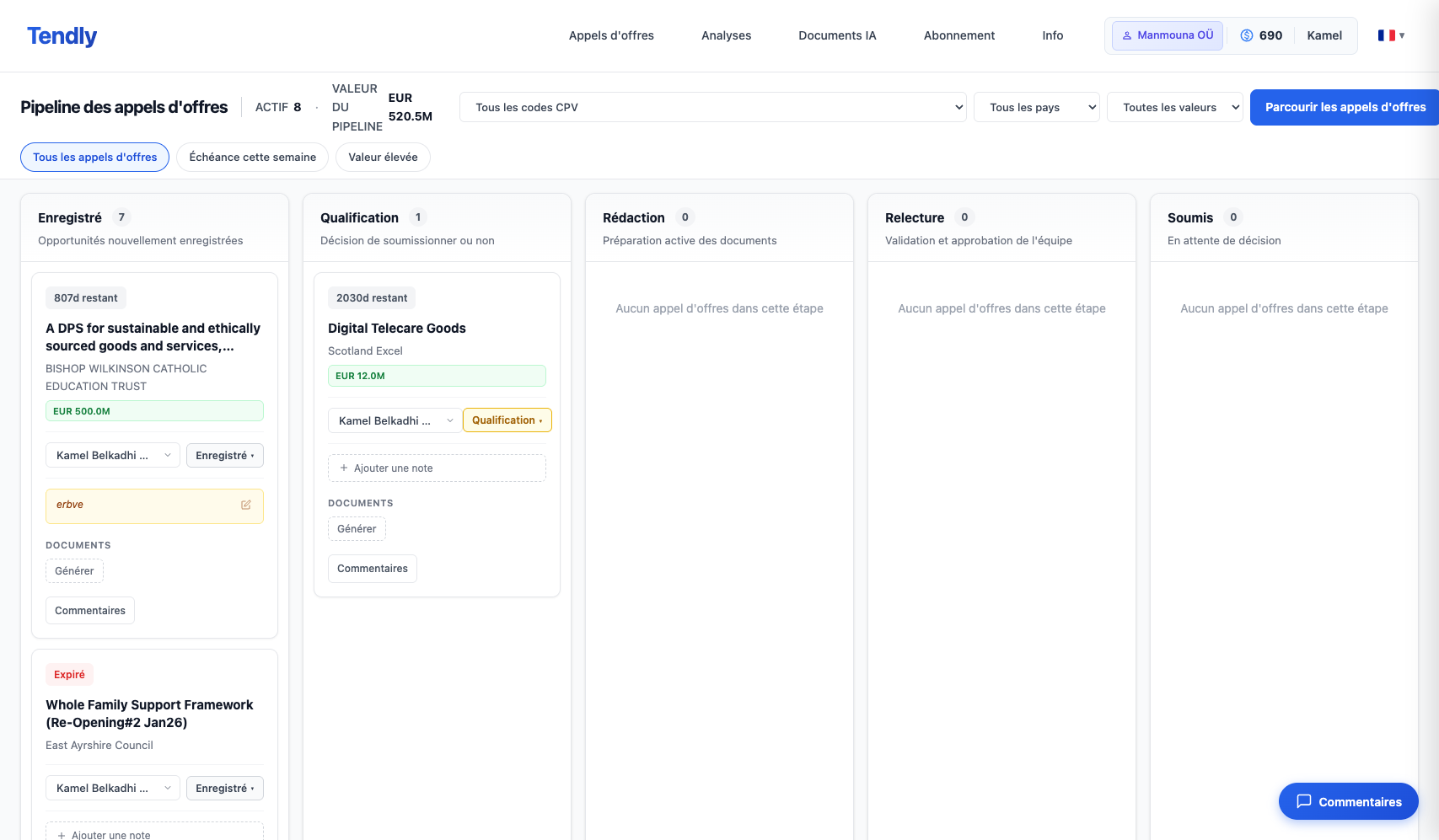Open 'A DPS for sustainable' tender title
Screen dimensions: 1439x840
(x=153, y=337)
